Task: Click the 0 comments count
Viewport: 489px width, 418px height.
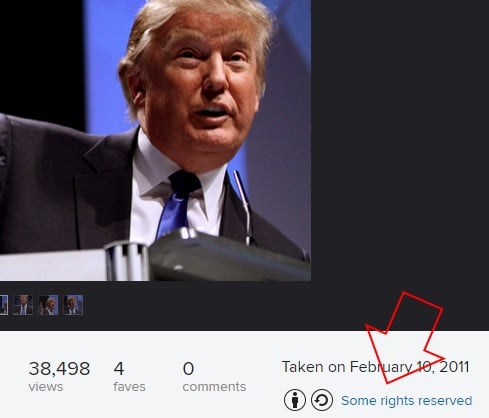Action: (x=188, y=369)
